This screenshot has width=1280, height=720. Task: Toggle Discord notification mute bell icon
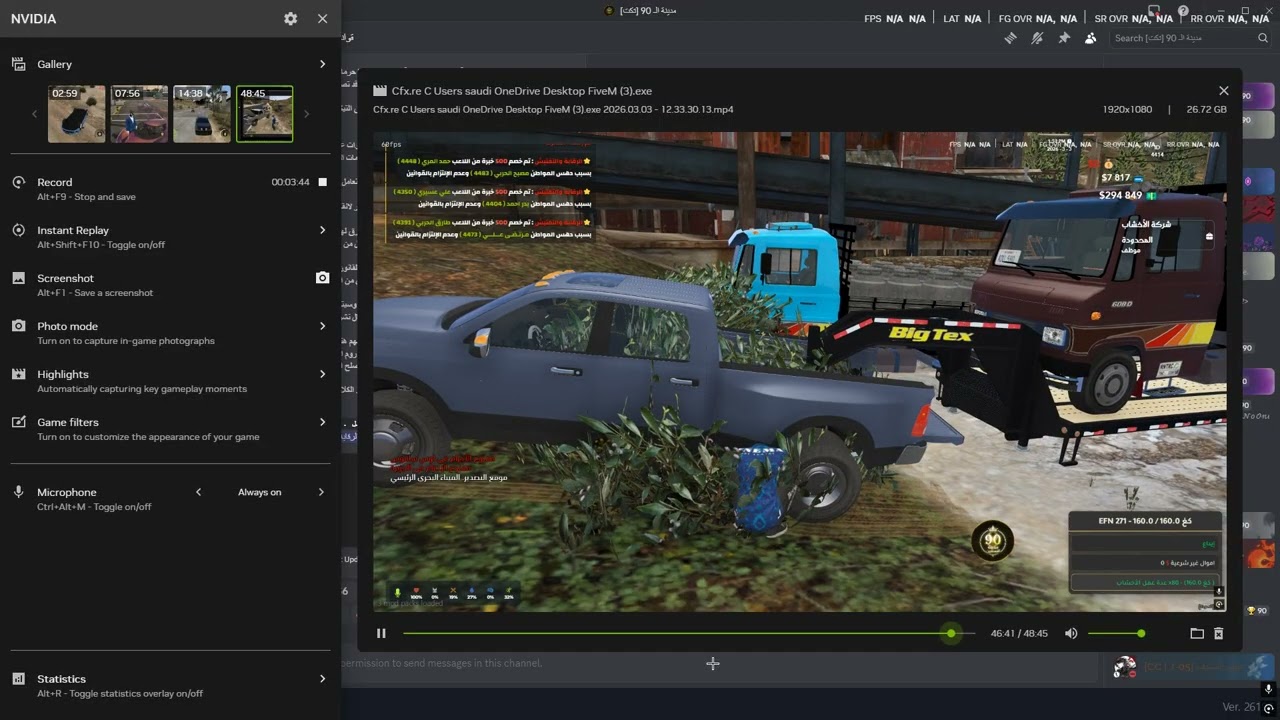tap(1037, 38)
